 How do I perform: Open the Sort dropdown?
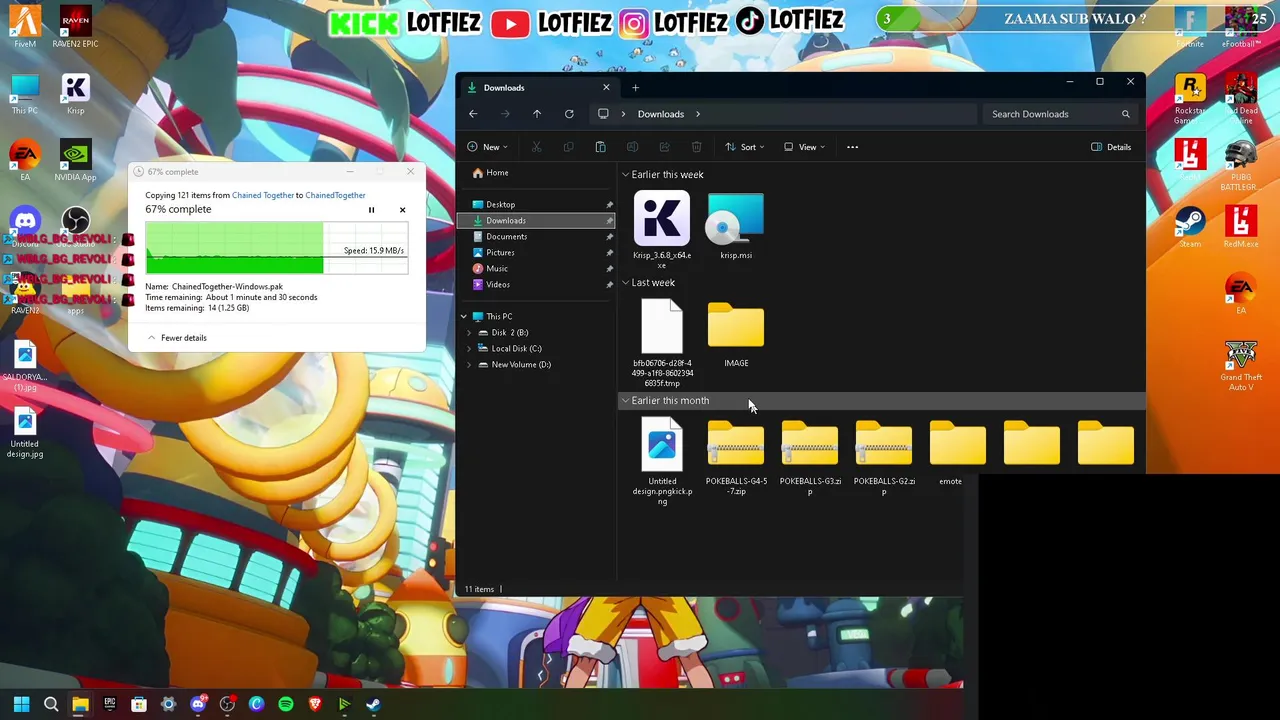[745, 147]
